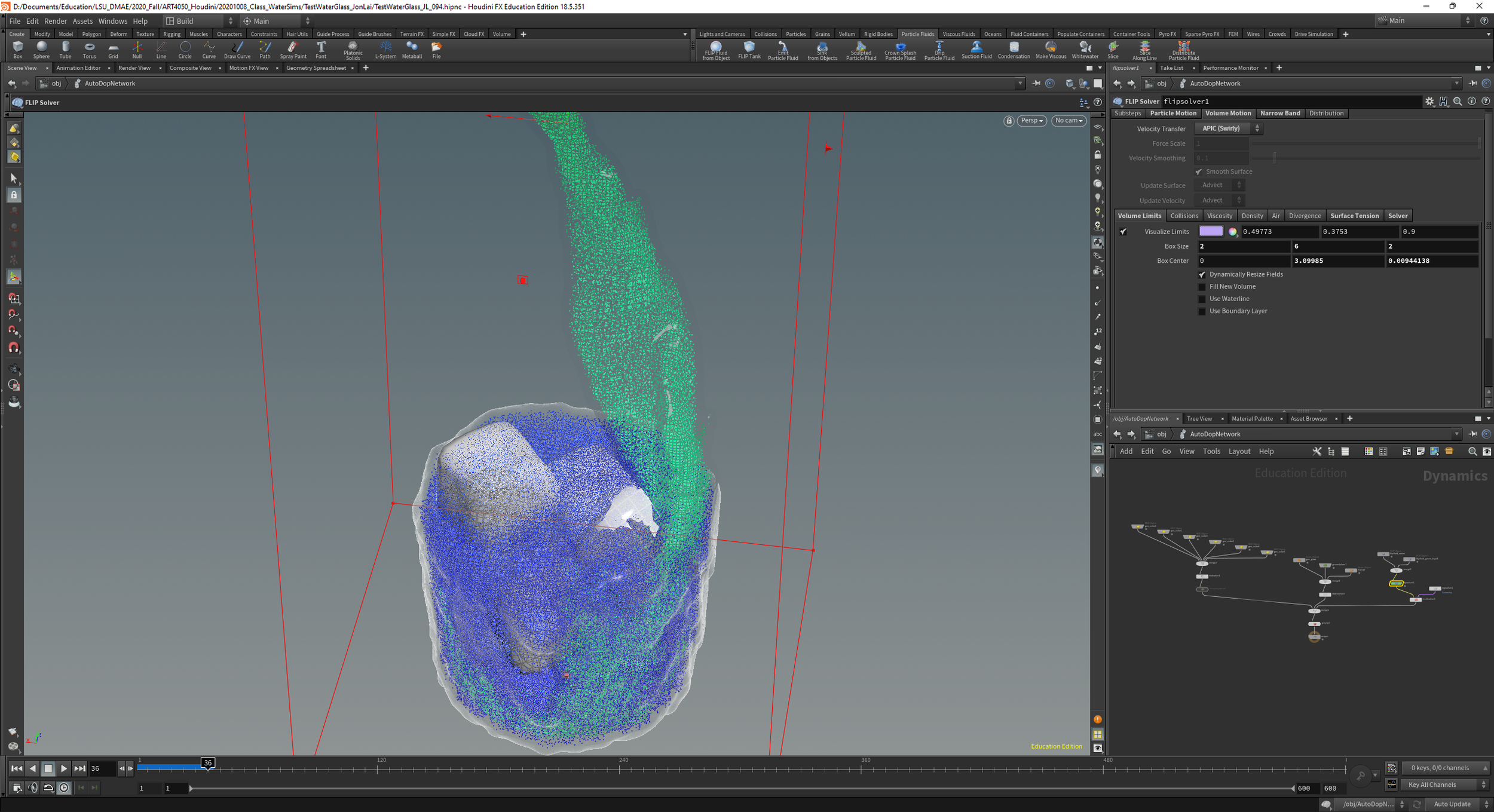The width and height of the screenshot is (1494, 812).
Task: Enable the Use Waterline checkbox
Action: coord(1202,299)
